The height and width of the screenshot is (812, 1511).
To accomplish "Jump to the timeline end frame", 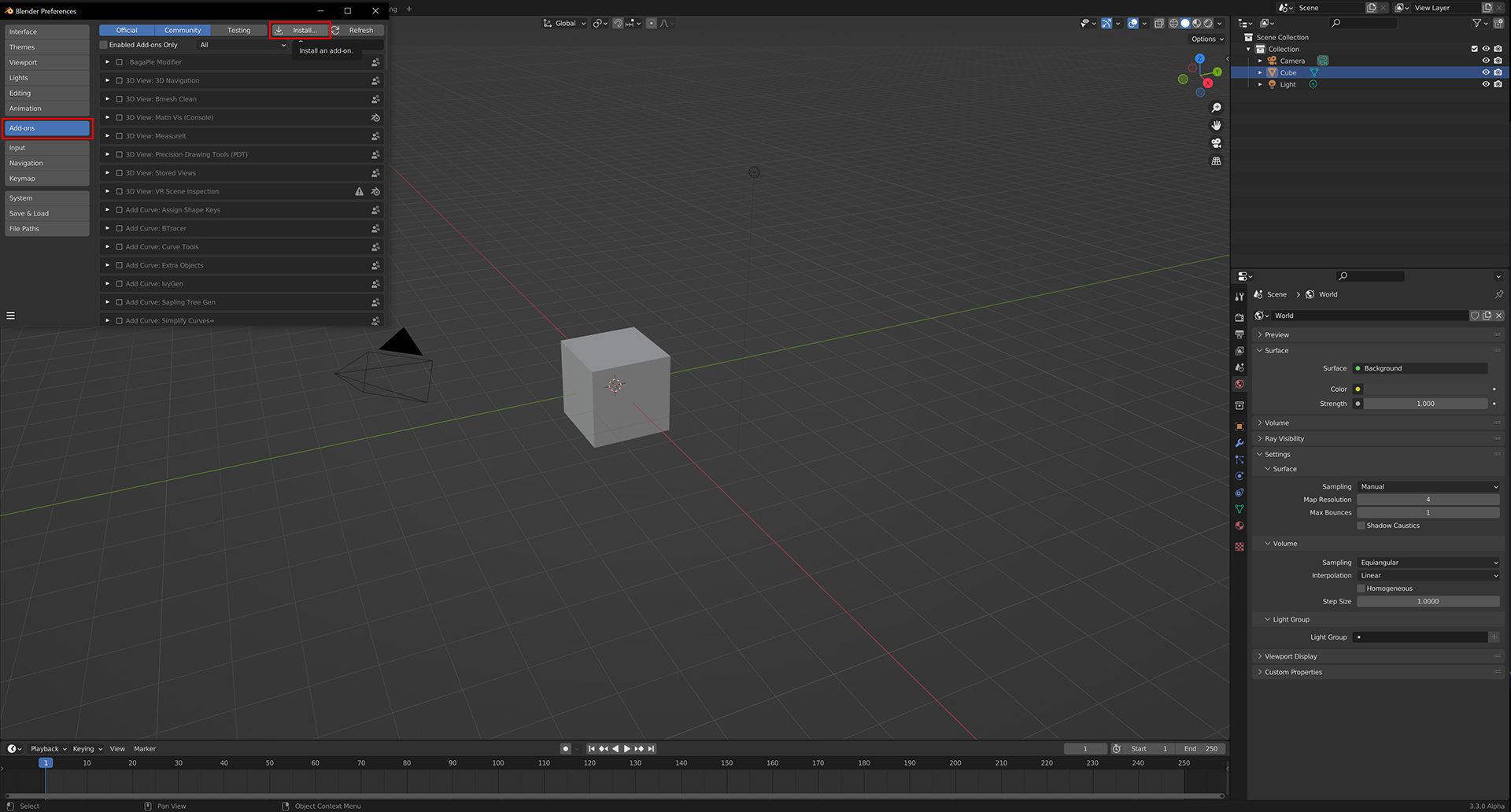I will click(x=651, y=749).
